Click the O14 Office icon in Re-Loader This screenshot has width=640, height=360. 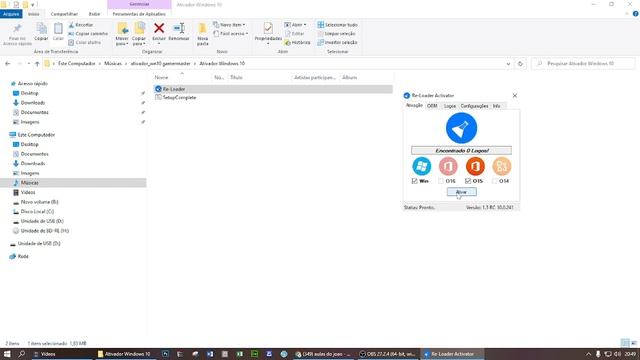click(502, 166)
